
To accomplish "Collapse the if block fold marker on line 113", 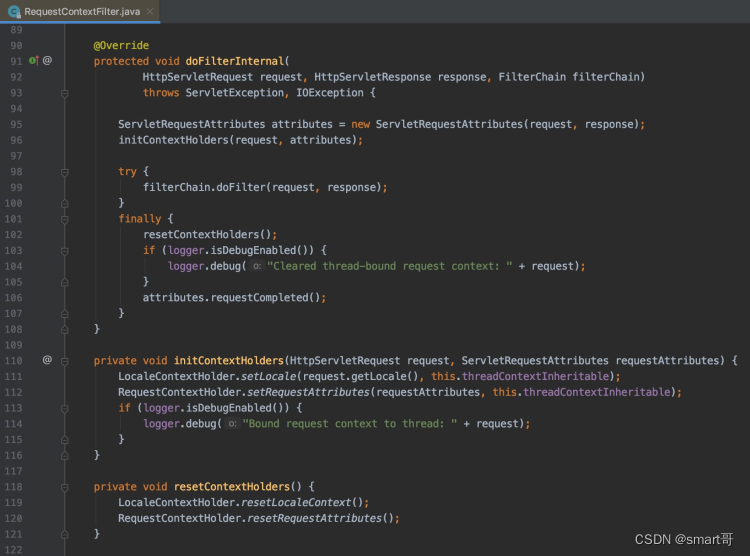I will (x=65, y=409).
